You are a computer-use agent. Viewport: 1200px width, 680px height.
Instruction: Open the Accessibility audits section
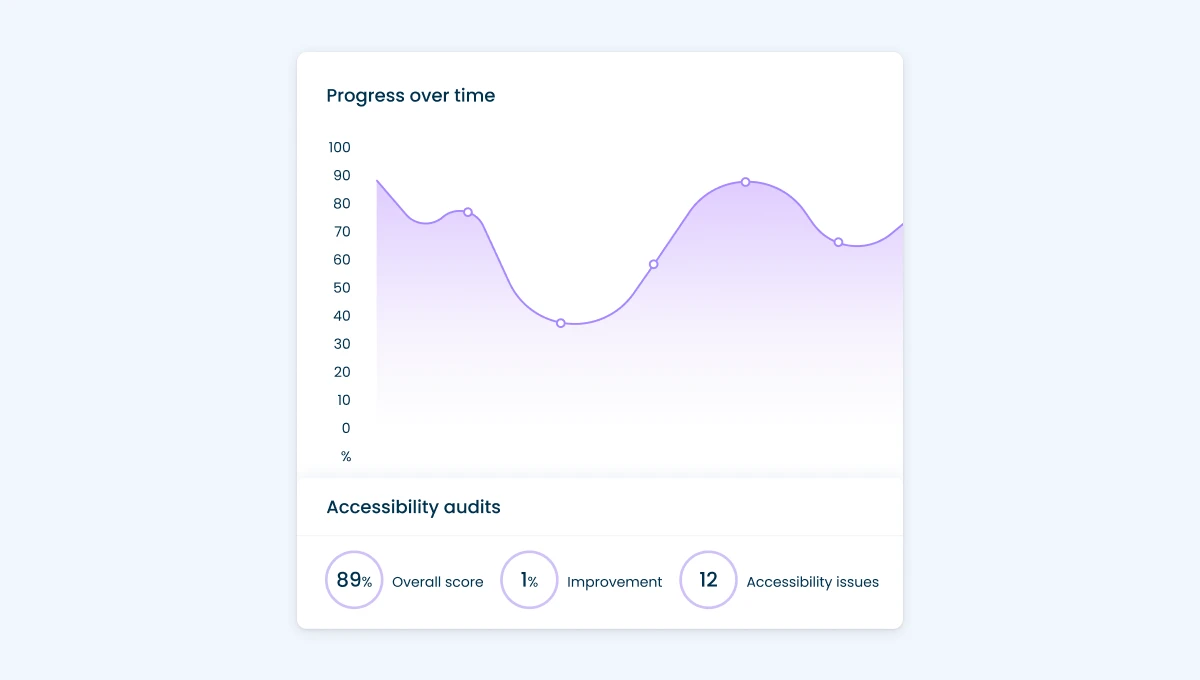click(x=413, y=507)
